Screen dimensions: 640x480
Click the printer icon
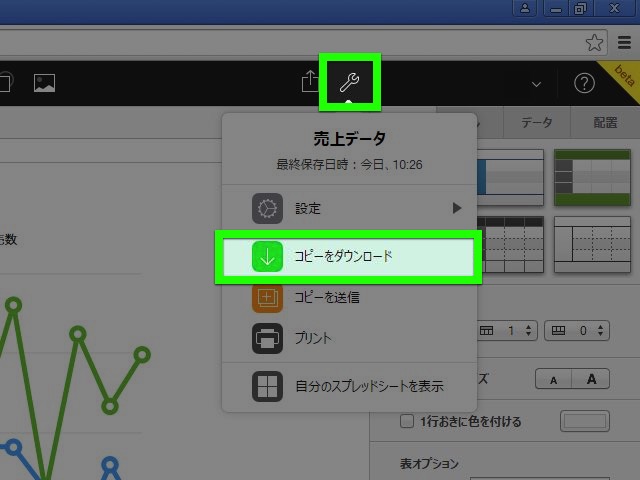(x=267, y=338)
